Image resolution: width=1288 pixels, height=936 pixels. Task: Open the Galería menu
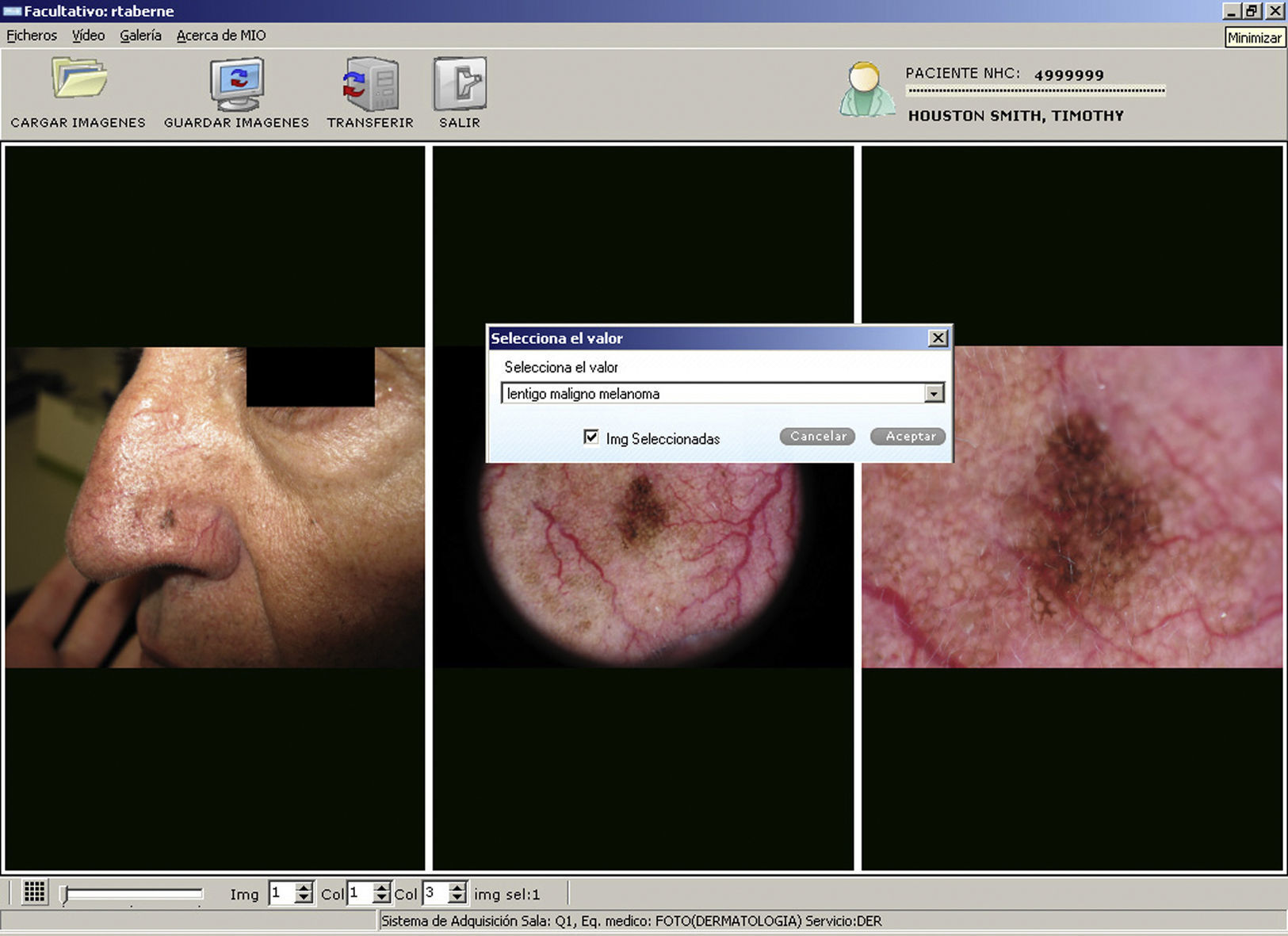[x=140, y=36]
